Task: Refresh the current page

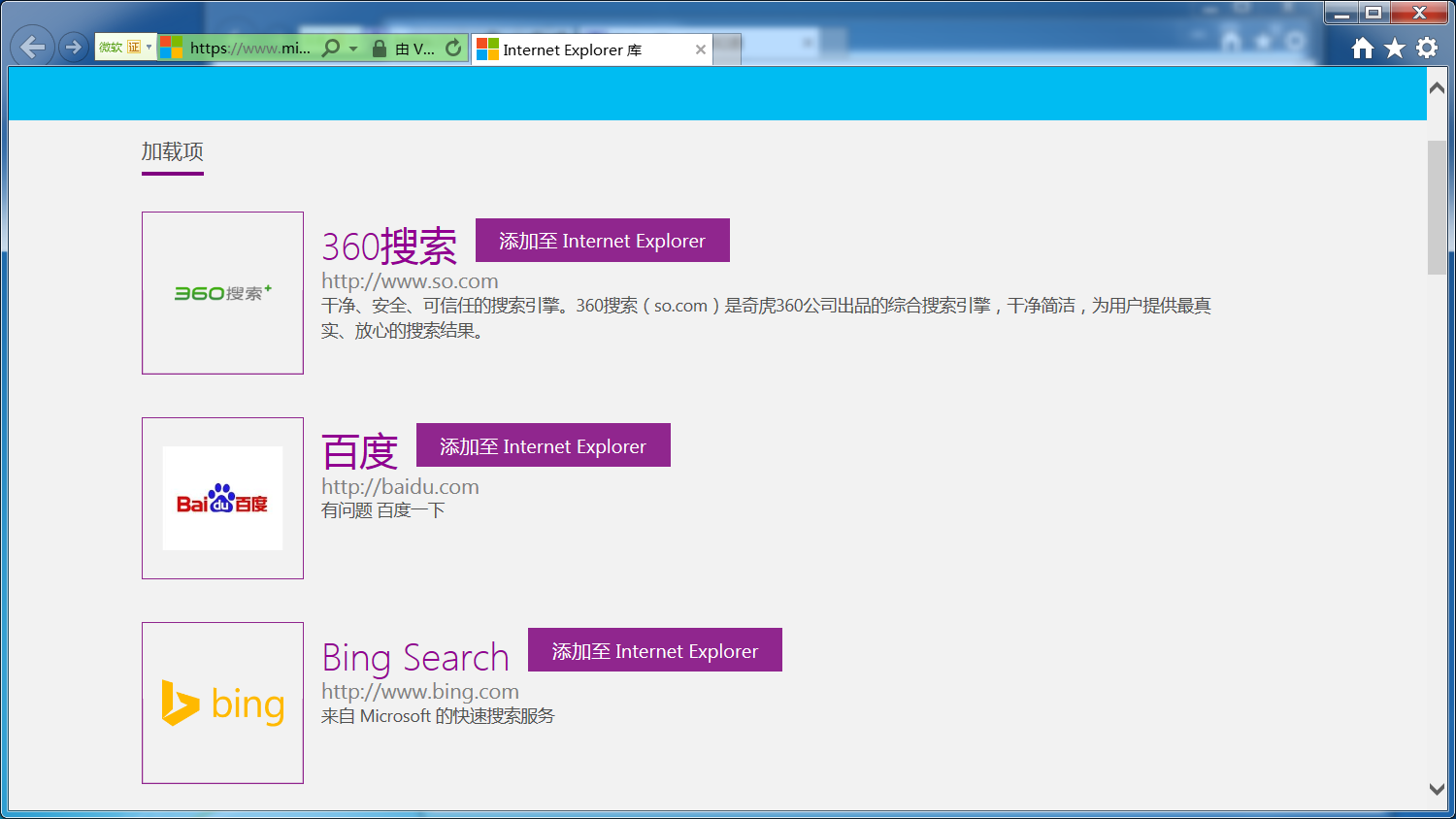Action: click(x=453, y=48)
